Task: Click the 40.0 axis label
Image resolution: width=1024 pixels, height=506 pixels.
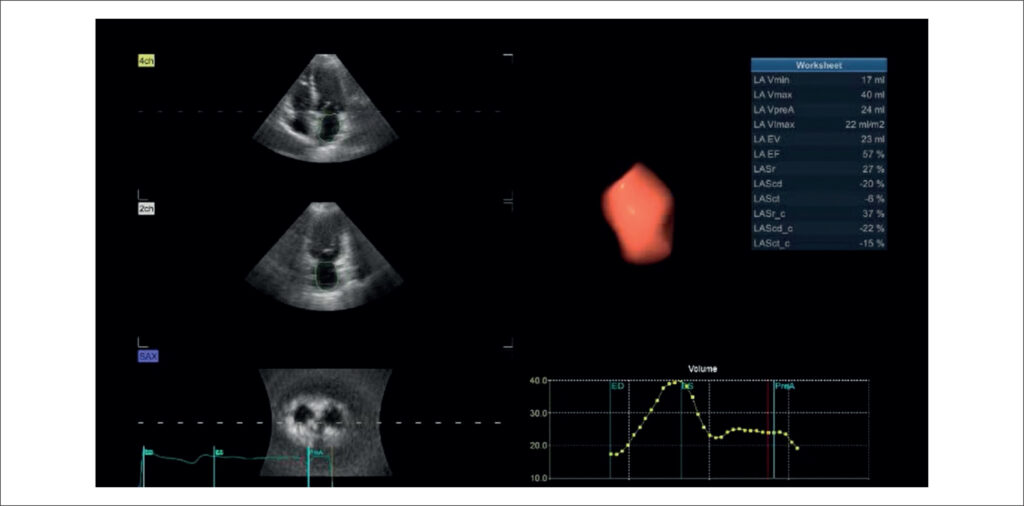Action: [538, 380]
